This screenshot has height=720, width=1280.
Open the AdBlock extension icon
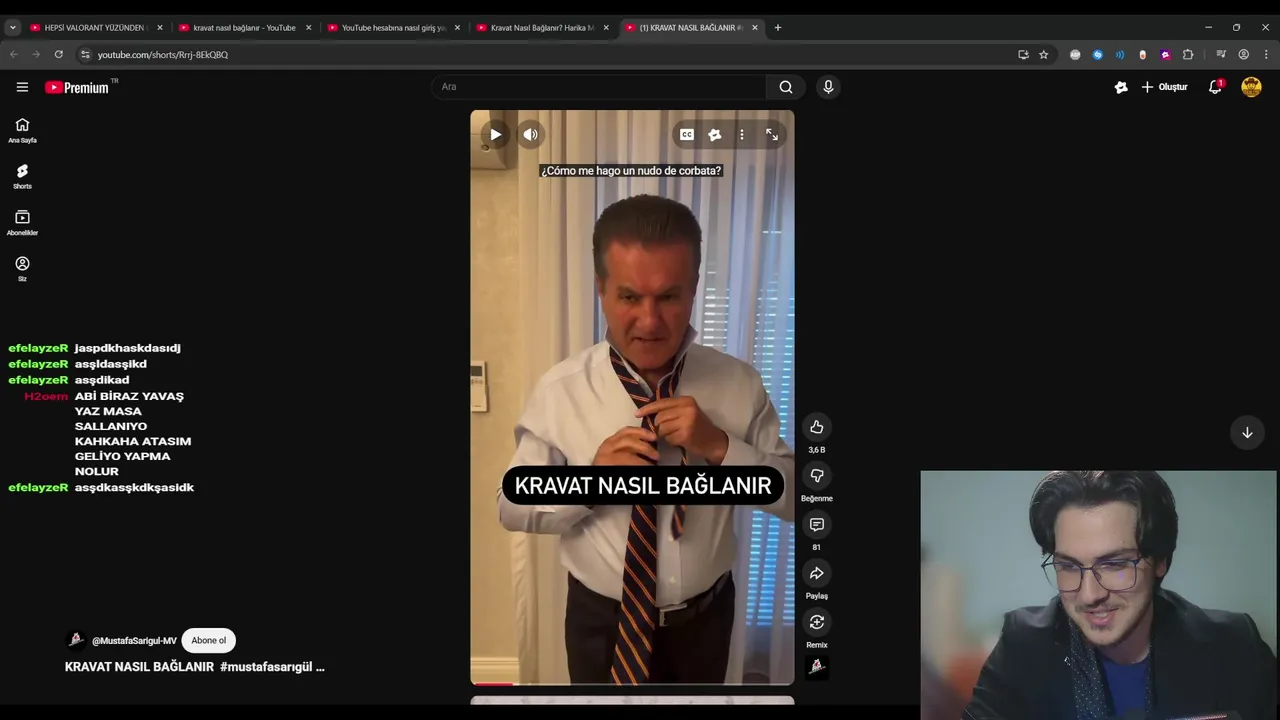[1075, 55]
